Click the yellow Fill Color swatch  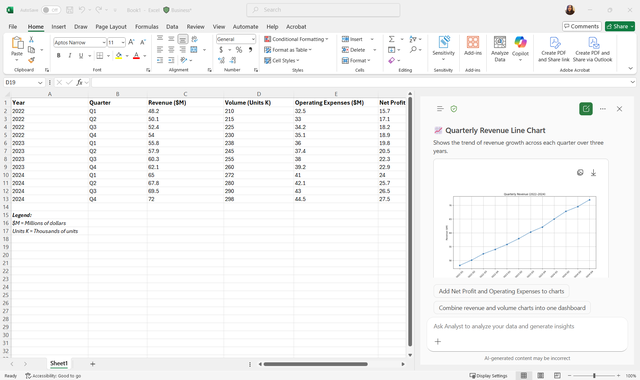118,56
